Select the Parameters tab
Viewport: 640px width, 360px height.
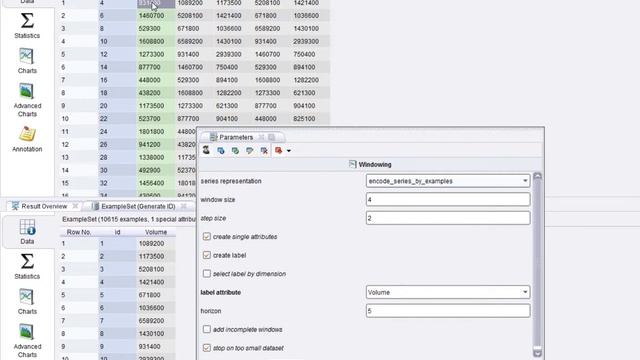point(236,137)
